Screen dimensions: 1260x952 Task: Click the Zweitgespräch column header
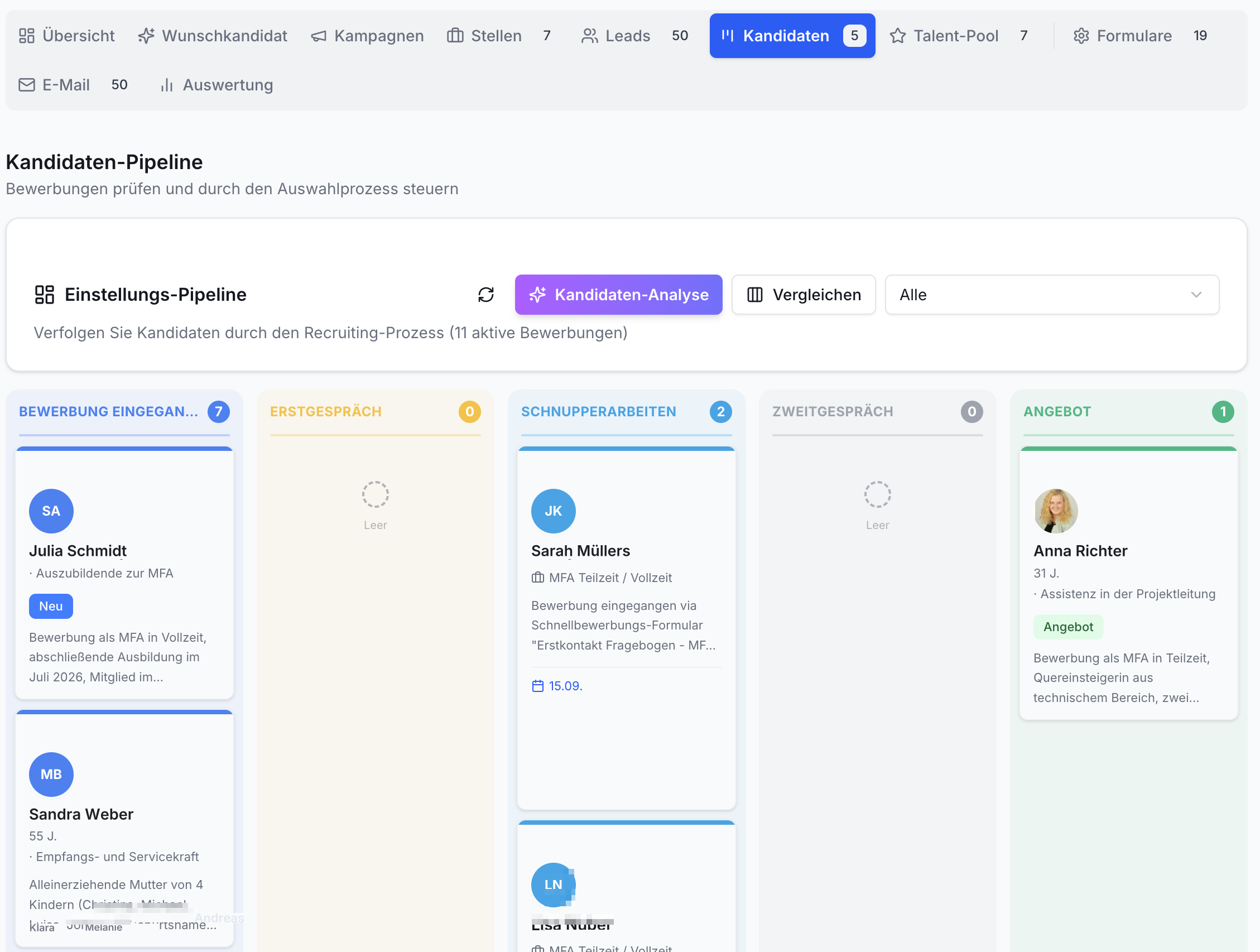(832, 411)
